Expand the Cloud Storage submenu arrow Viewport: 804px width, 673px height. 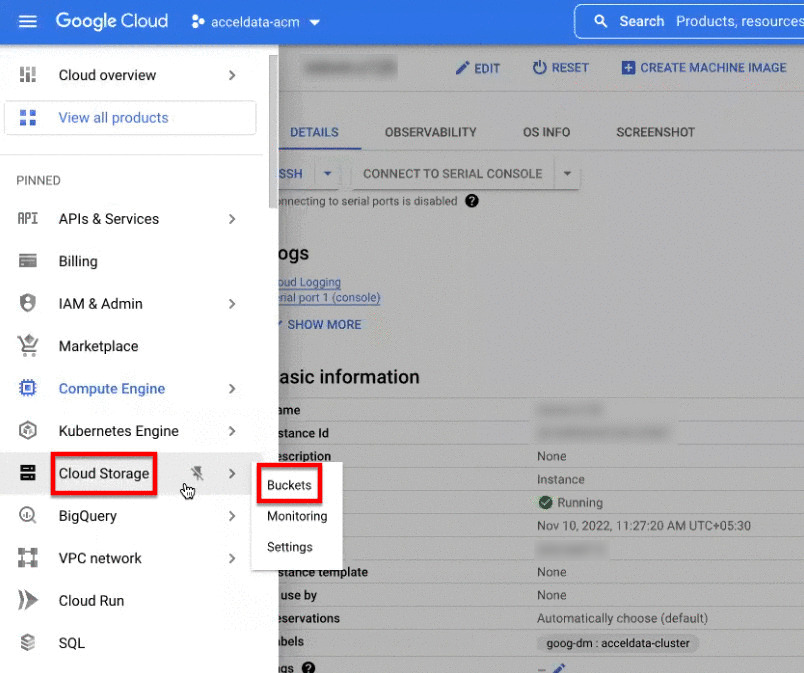coord(232,474)
